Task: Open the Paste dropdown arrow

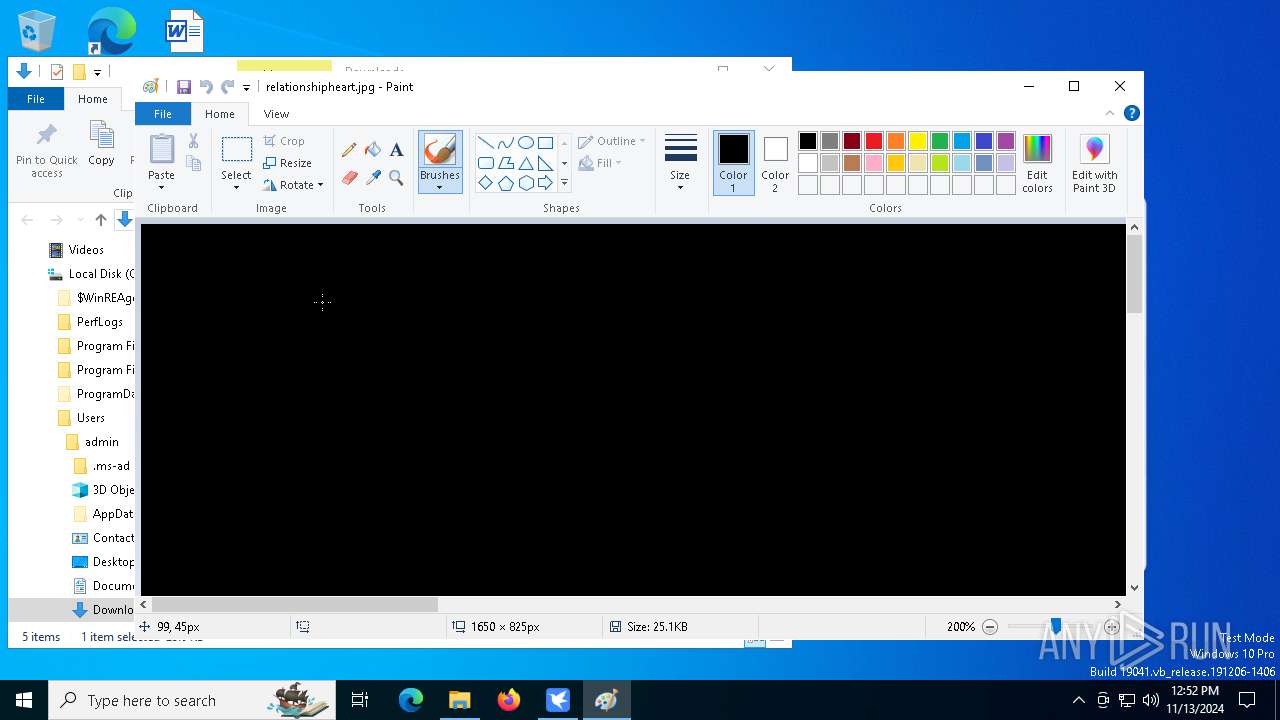Action: coord(161,188)
